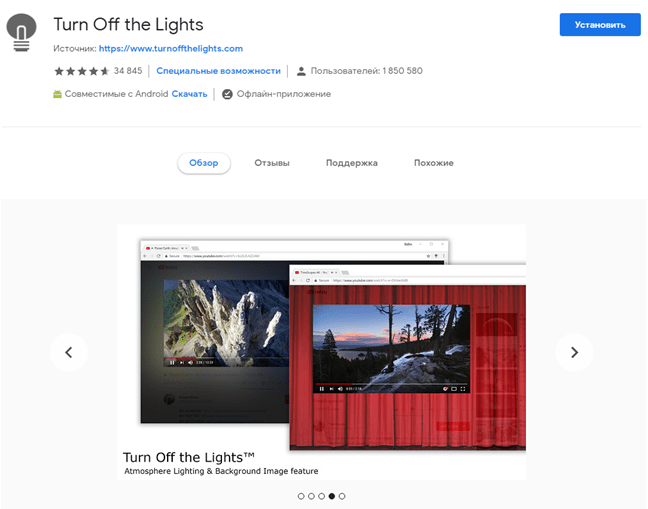
Task: Open the Специальные возможности category link
Action: click(x=218, y=71)
